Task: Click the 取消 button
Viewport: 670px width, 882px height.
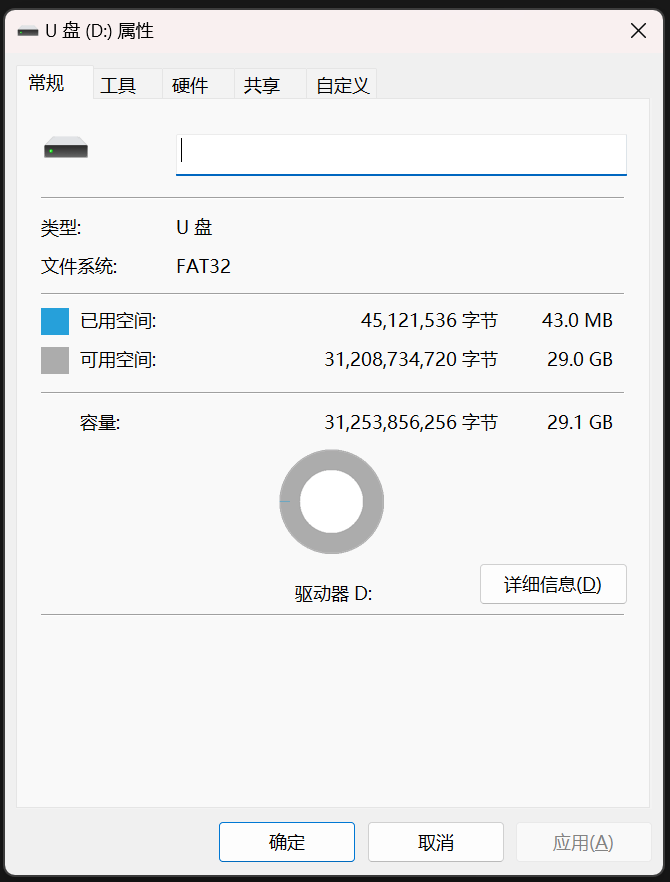Action: point(436,842)
